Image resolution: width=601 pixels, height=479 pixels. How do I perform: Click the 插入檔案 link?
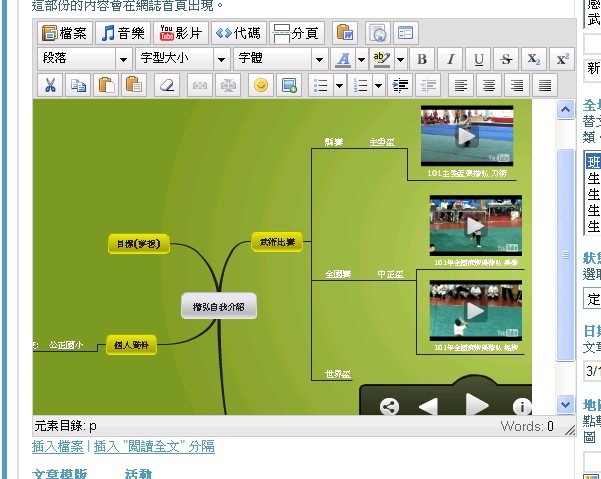tap(57, 446)
